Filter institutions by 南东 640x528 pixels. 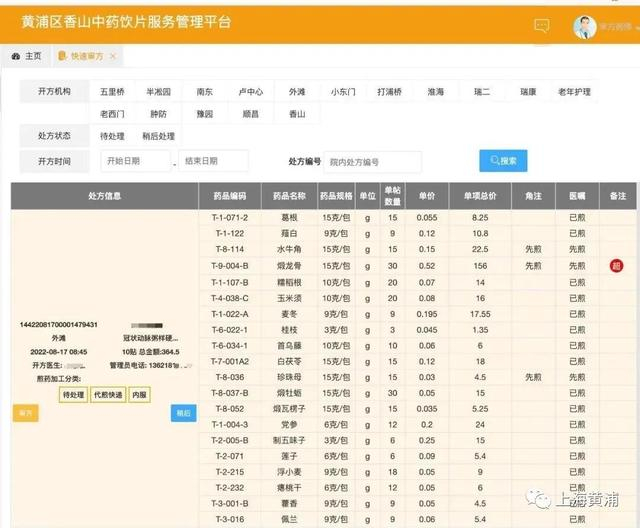point(204,92)
